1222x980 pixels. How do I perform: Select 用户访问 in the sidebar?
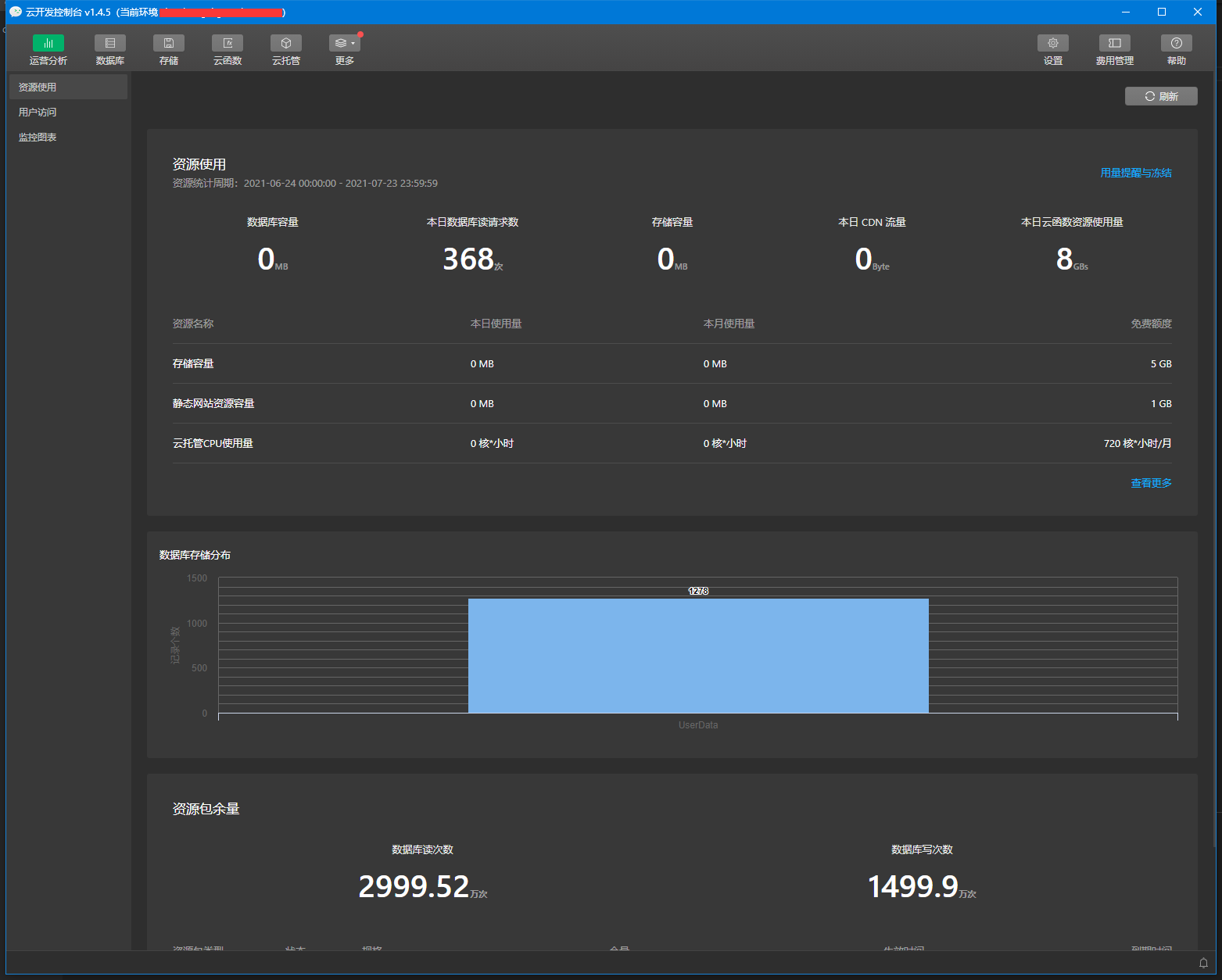pyautogui.click(x=68, y=112)
